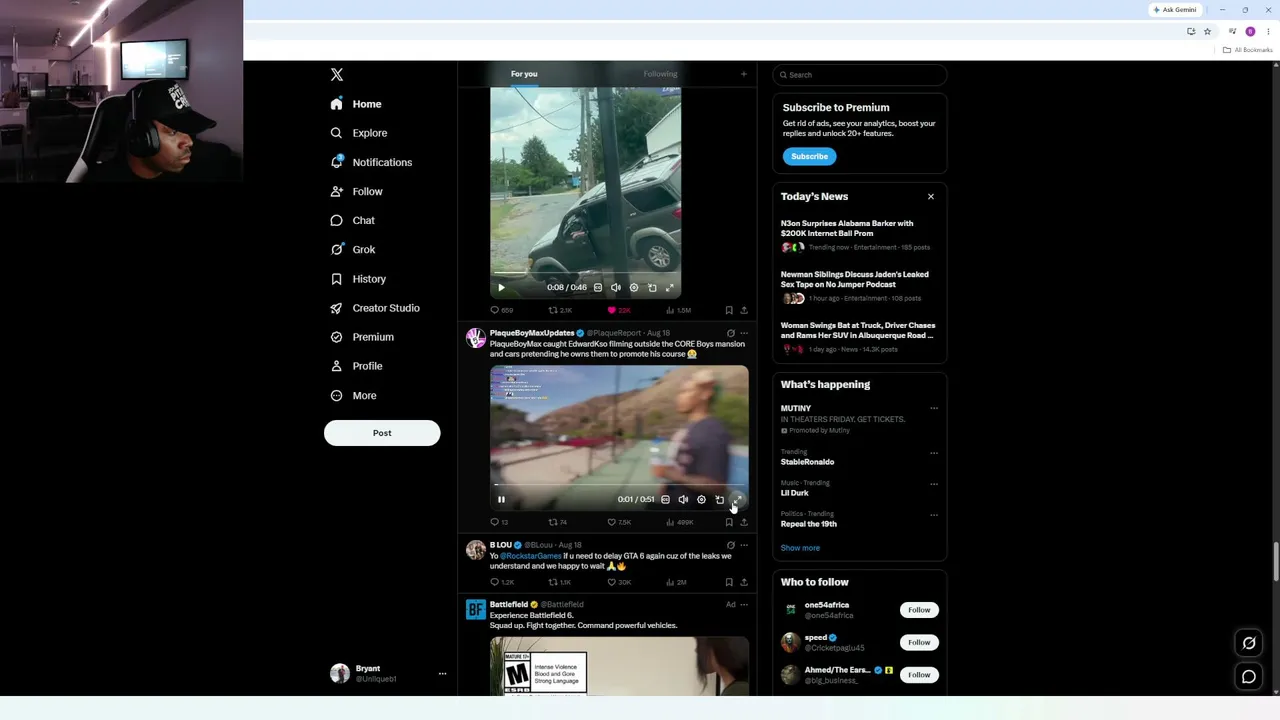Open more options for StableRonaldo trend
Image resolution: width=1280 pixels, height=720 pixels.
coord(934,453)
